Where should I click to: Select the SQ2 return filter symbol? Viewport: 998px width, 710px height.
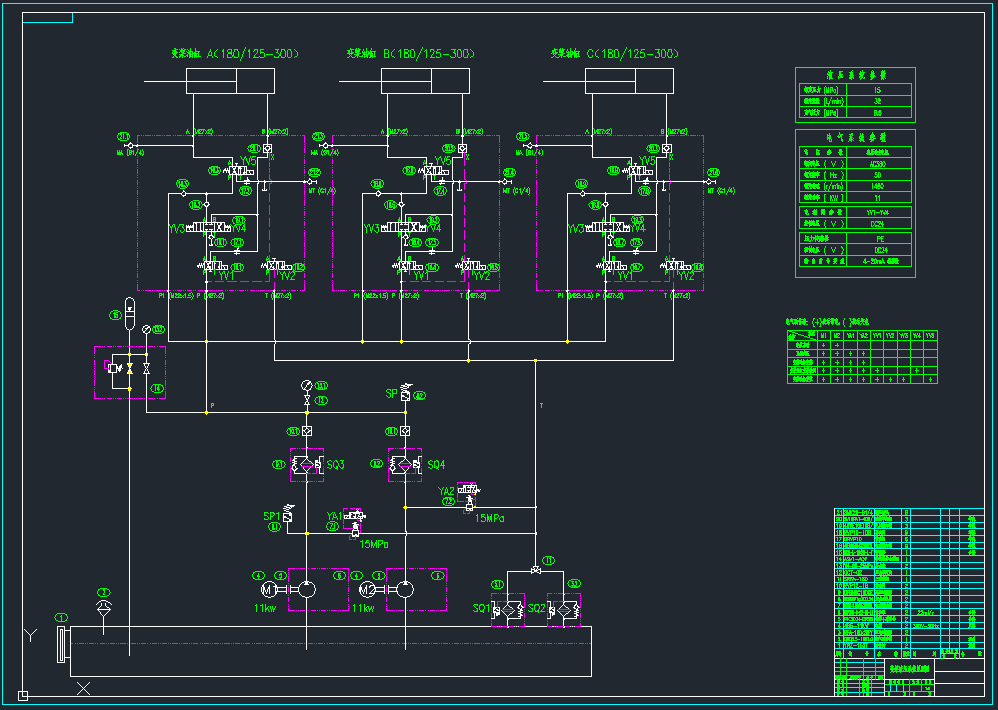(x=564, y=609)
